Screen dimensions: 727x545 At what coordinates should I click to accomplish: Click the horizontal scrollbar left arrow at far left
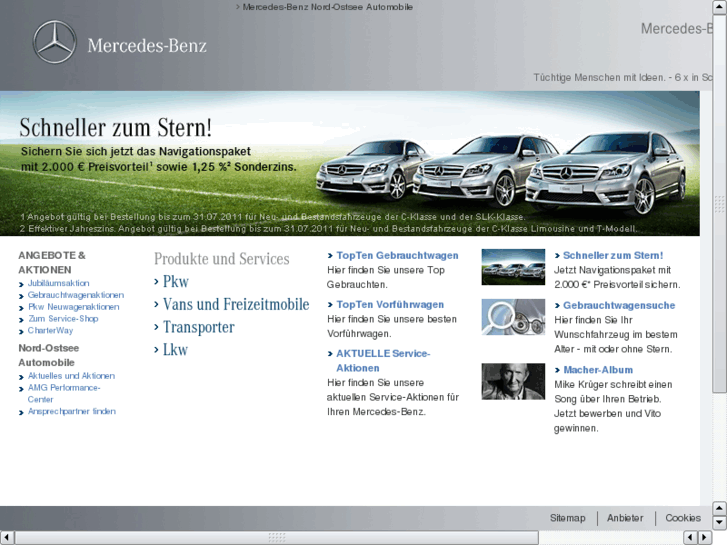[7, 538]
